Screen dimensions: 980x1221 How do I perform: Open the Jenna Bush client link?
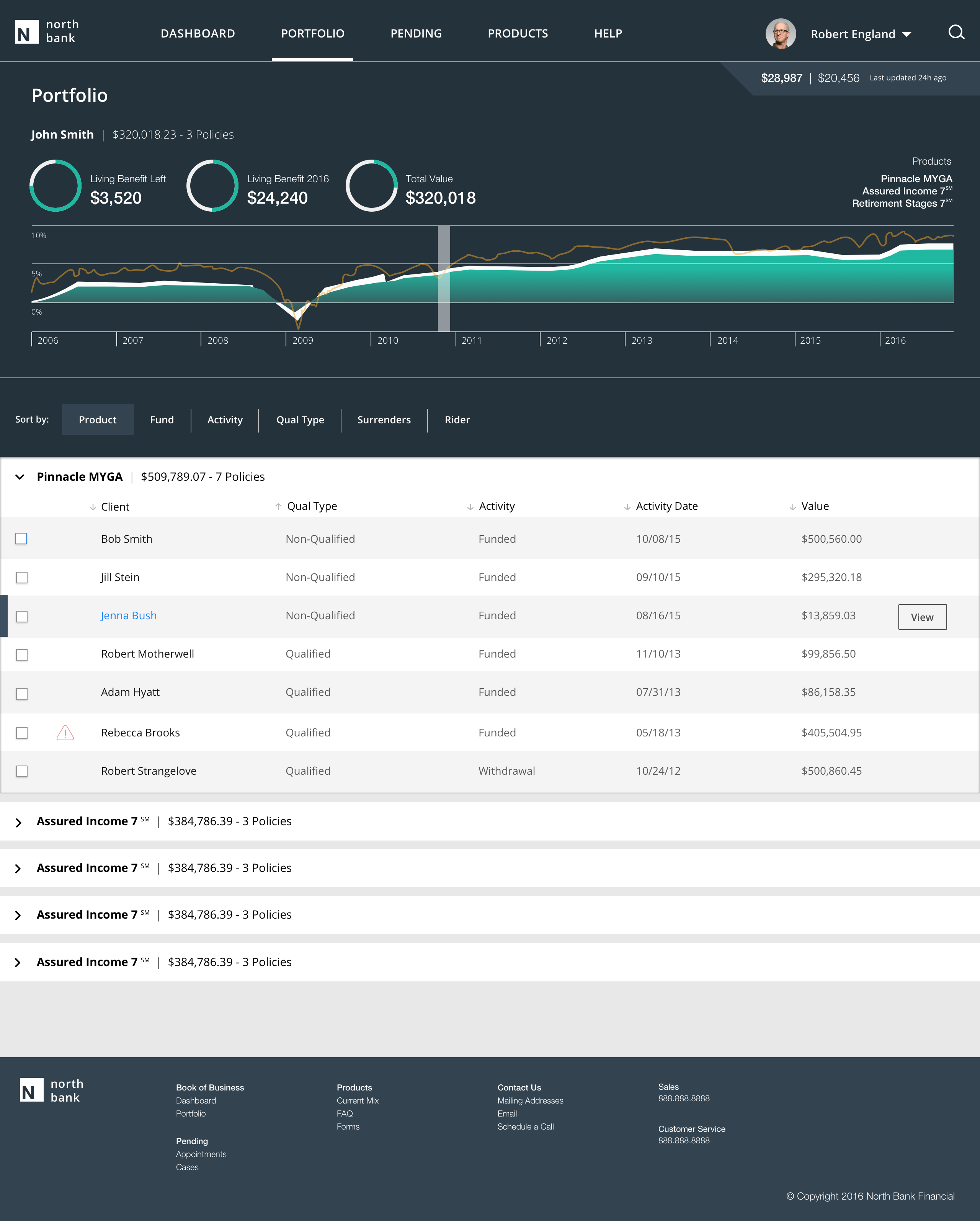[129, 615]
